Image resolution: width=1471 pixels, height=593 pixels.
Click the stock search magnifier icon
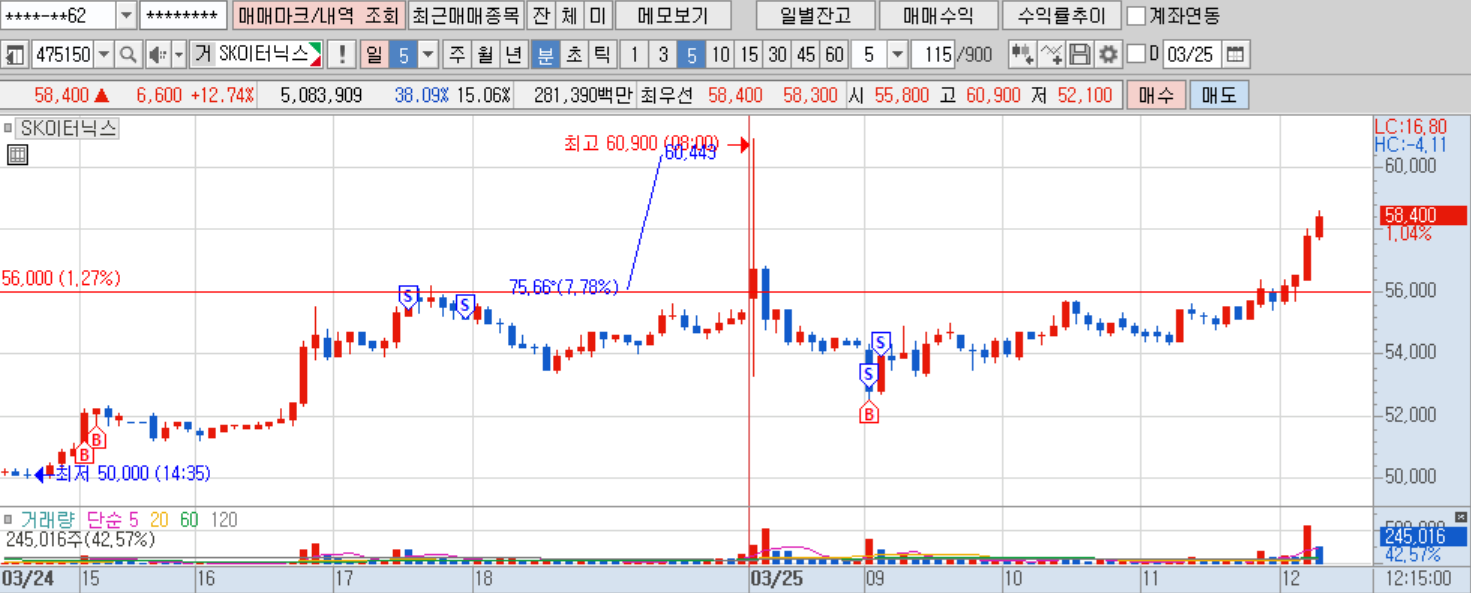coord(128,54)
